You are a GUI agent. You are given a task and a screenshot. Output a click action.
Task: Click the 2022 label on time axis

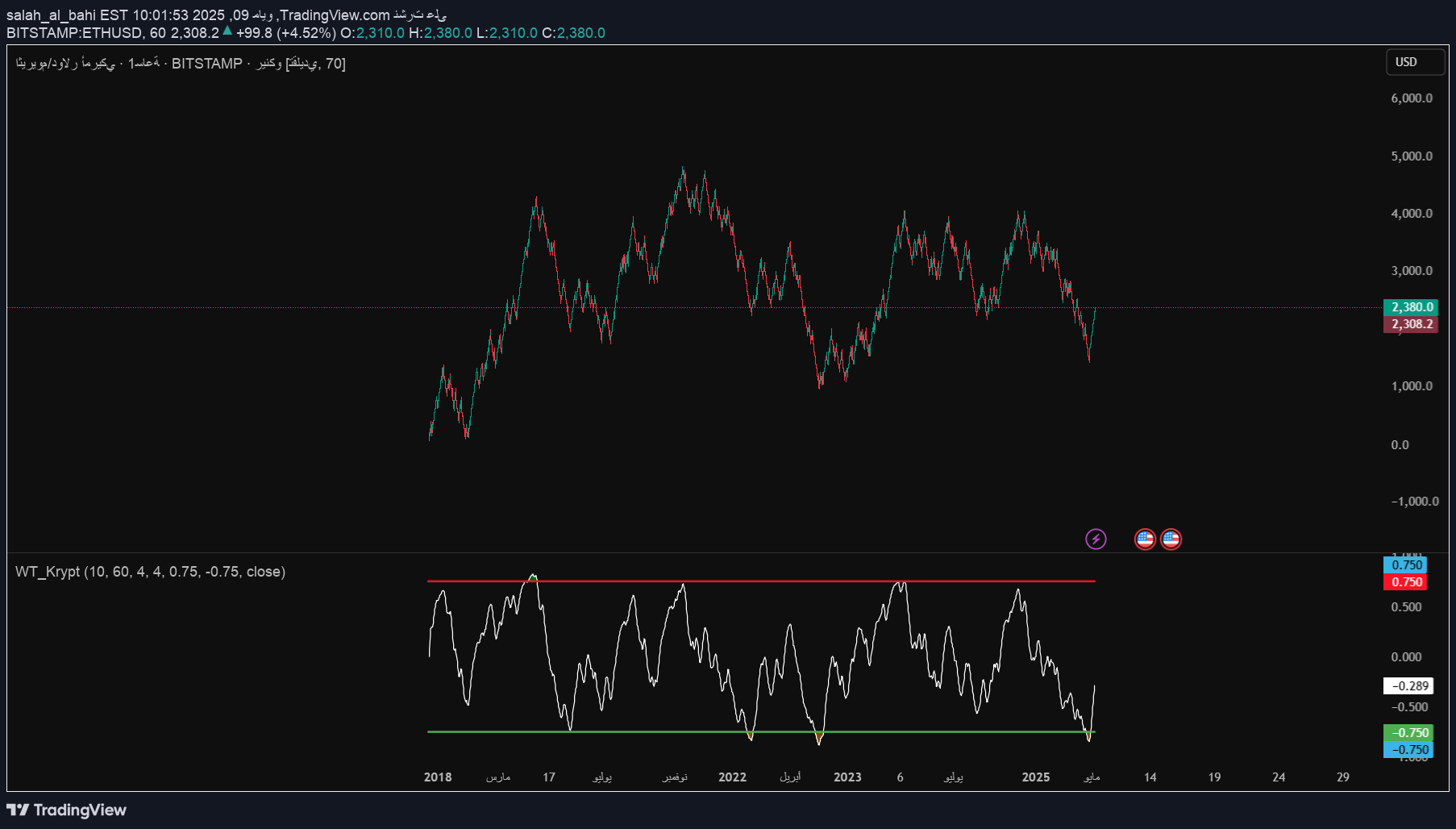click(x=732, y=777)
